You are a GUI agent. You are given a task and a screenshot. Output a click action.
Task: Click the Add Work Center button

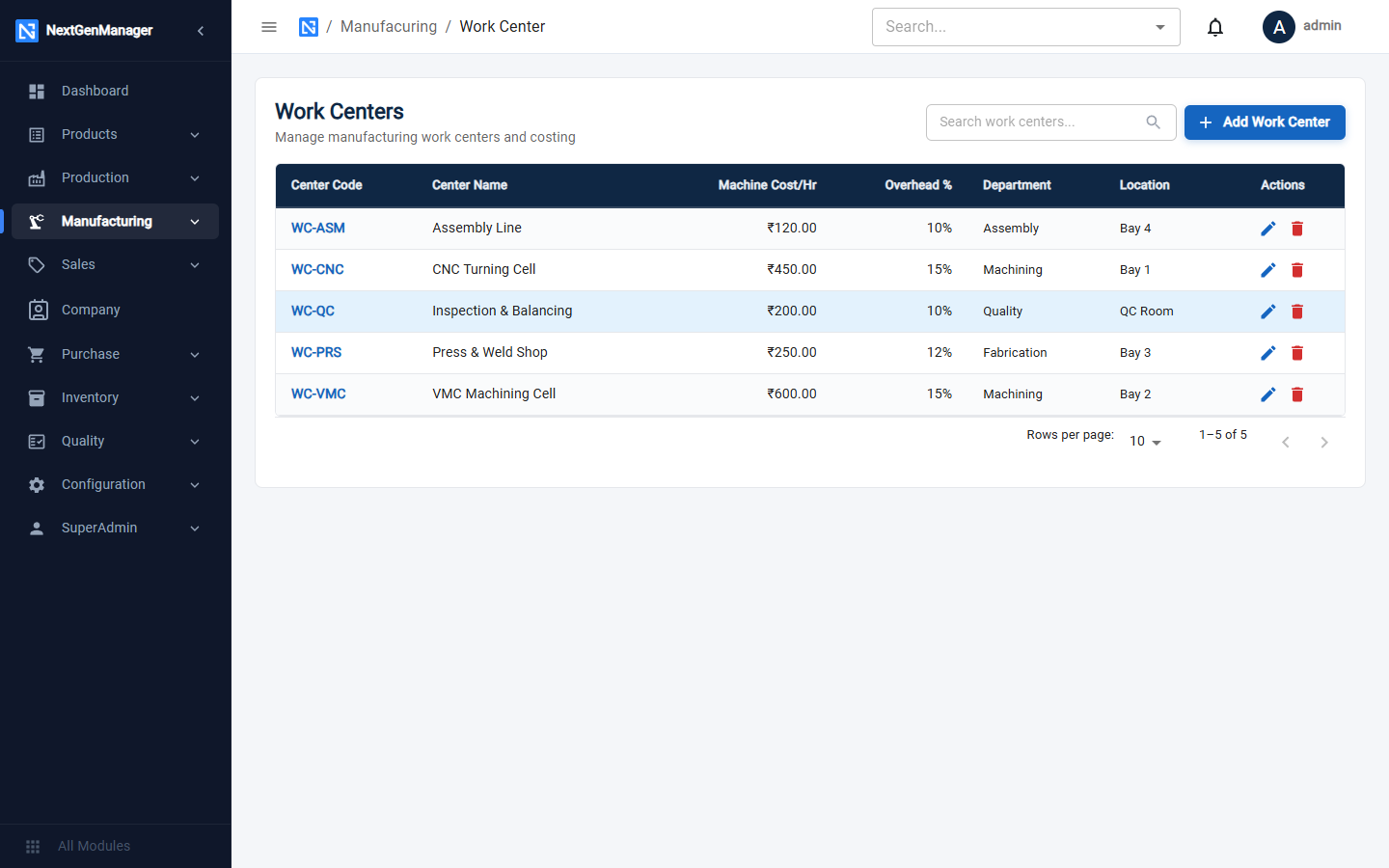1265,122
